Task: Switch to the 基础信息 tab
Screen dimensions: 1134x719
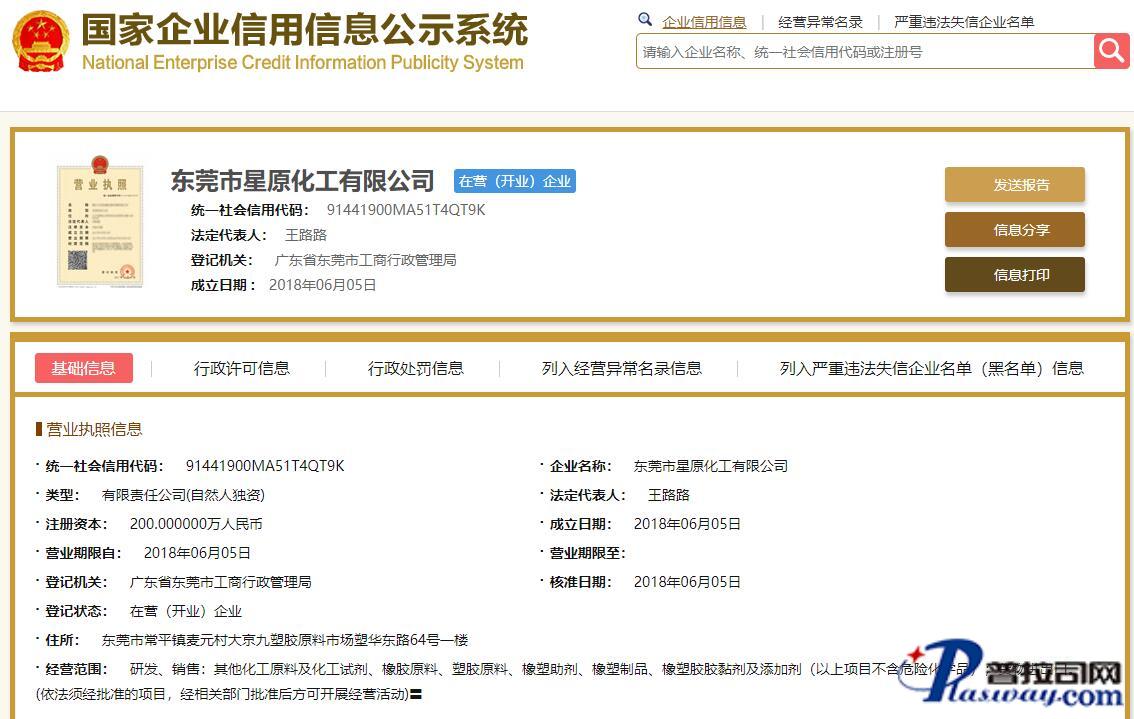Action: [x=84, y=368]
